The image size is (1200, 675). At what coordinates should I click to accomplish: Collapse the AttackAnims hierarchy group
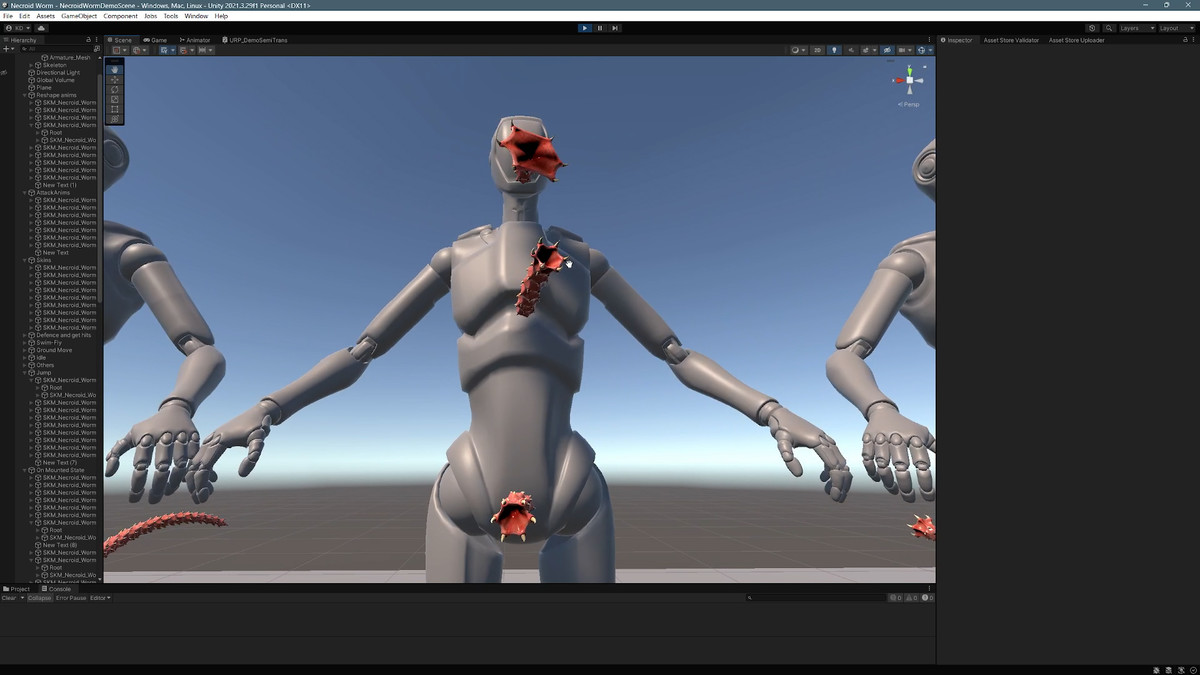click(x=25, y=193)
